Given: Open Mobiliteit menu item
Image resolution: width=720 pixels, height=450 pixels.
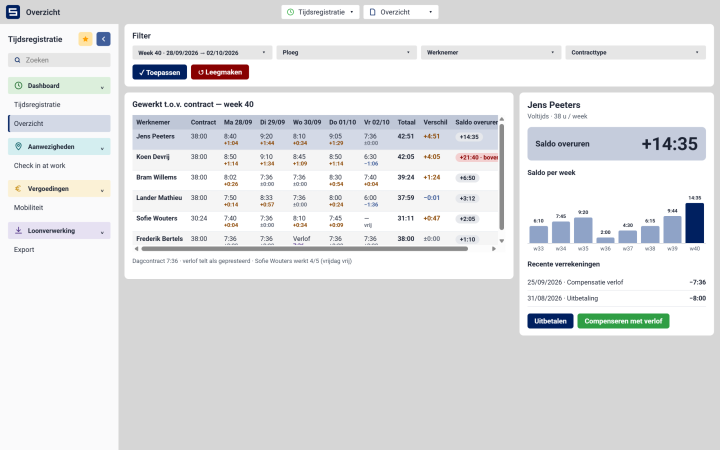Looking at the screenshot, I should [x=59, y=208].
